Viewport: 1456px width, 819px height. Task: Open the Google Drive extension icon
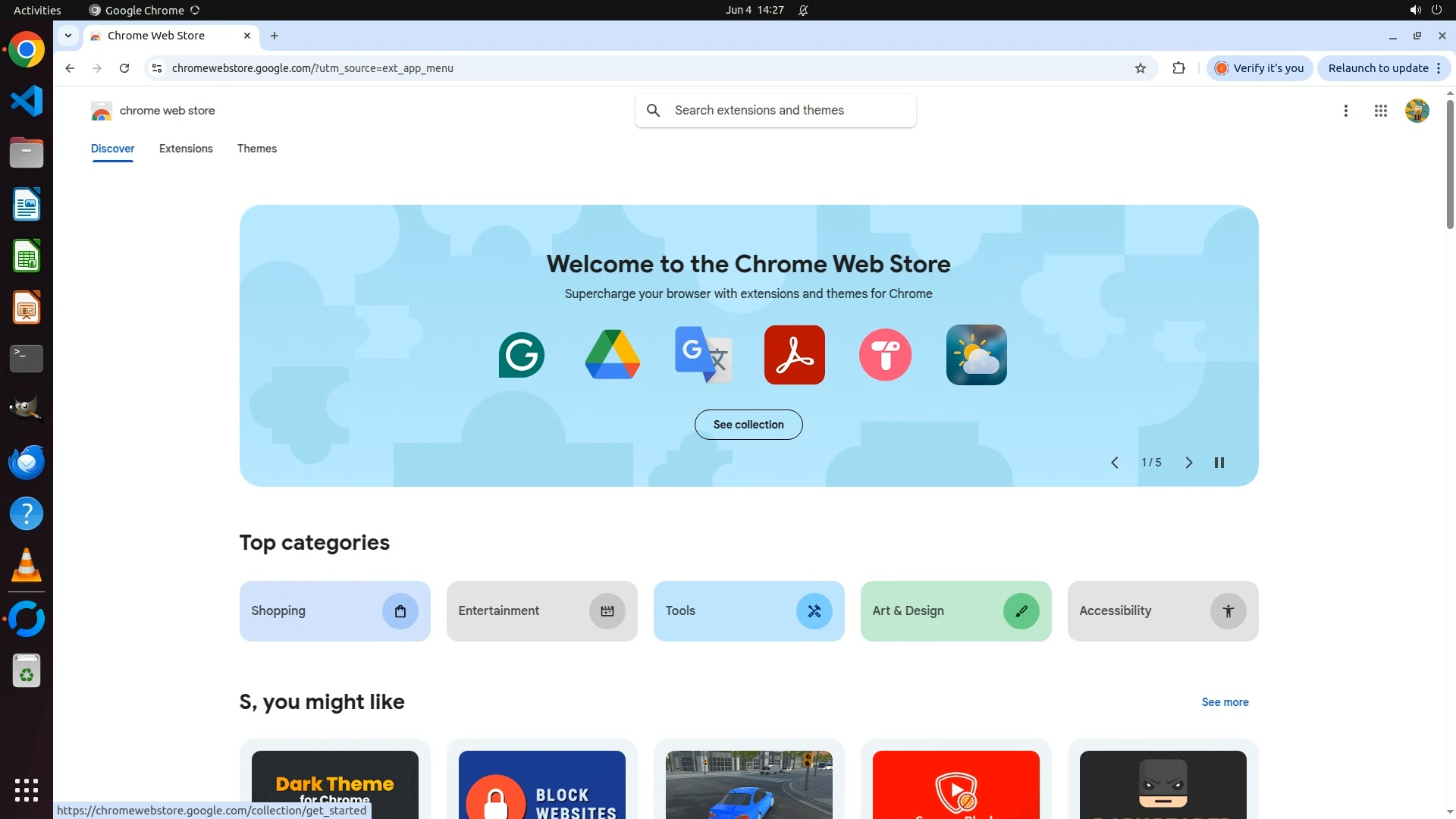[612, 355]
